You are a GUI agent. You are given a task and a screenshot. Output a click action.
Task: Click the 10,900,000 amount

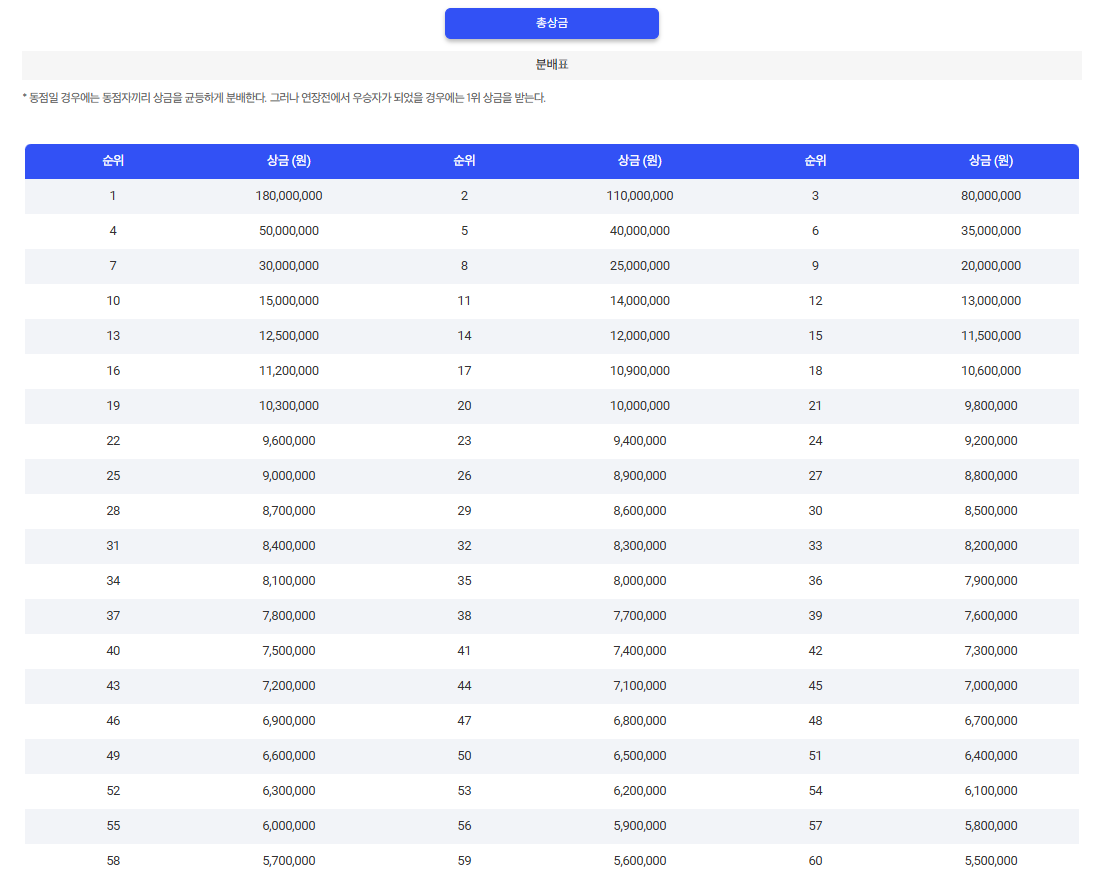coord(639,371)
